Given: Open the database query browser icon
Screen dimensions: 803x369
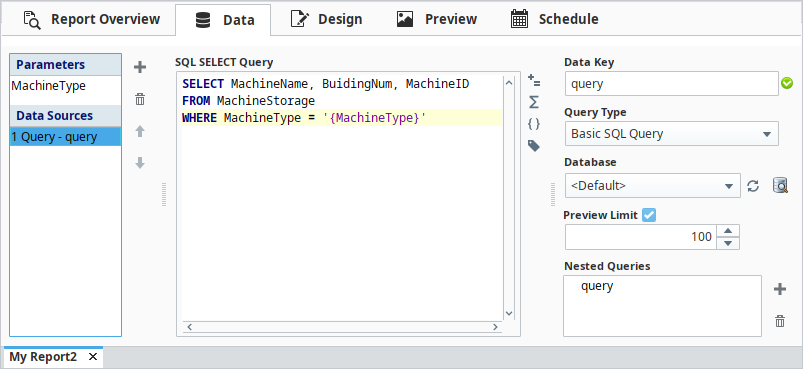Looking at the screenshot, I should [780, 185].
